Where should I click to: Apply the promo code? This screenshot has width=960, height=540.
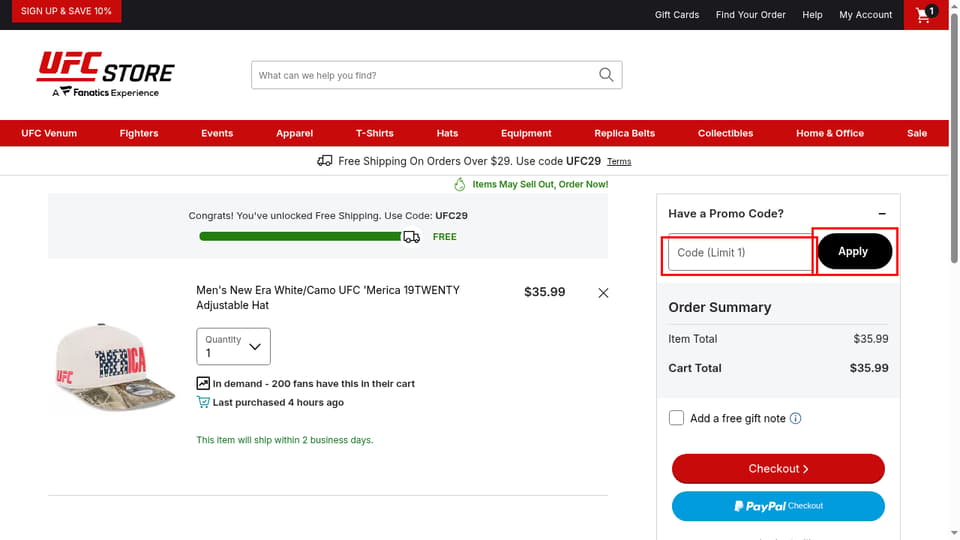tap(855, 251)
